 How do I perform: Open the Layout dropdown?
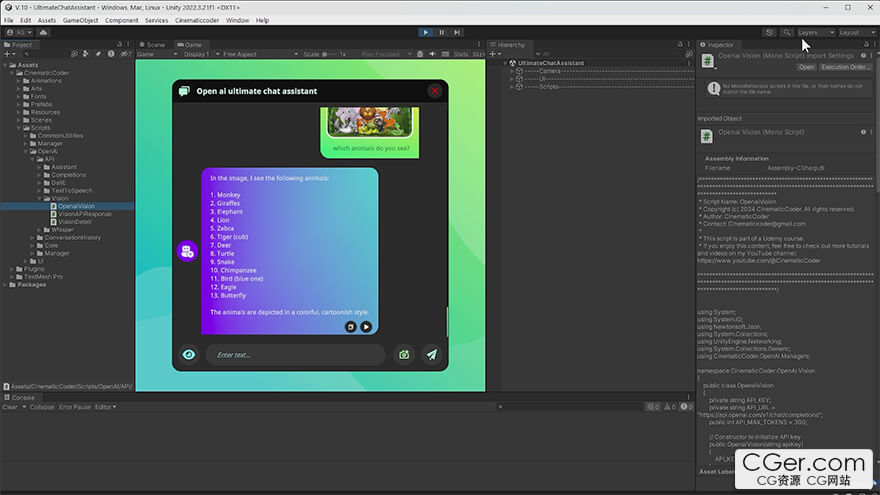click(x=854, y=32)
